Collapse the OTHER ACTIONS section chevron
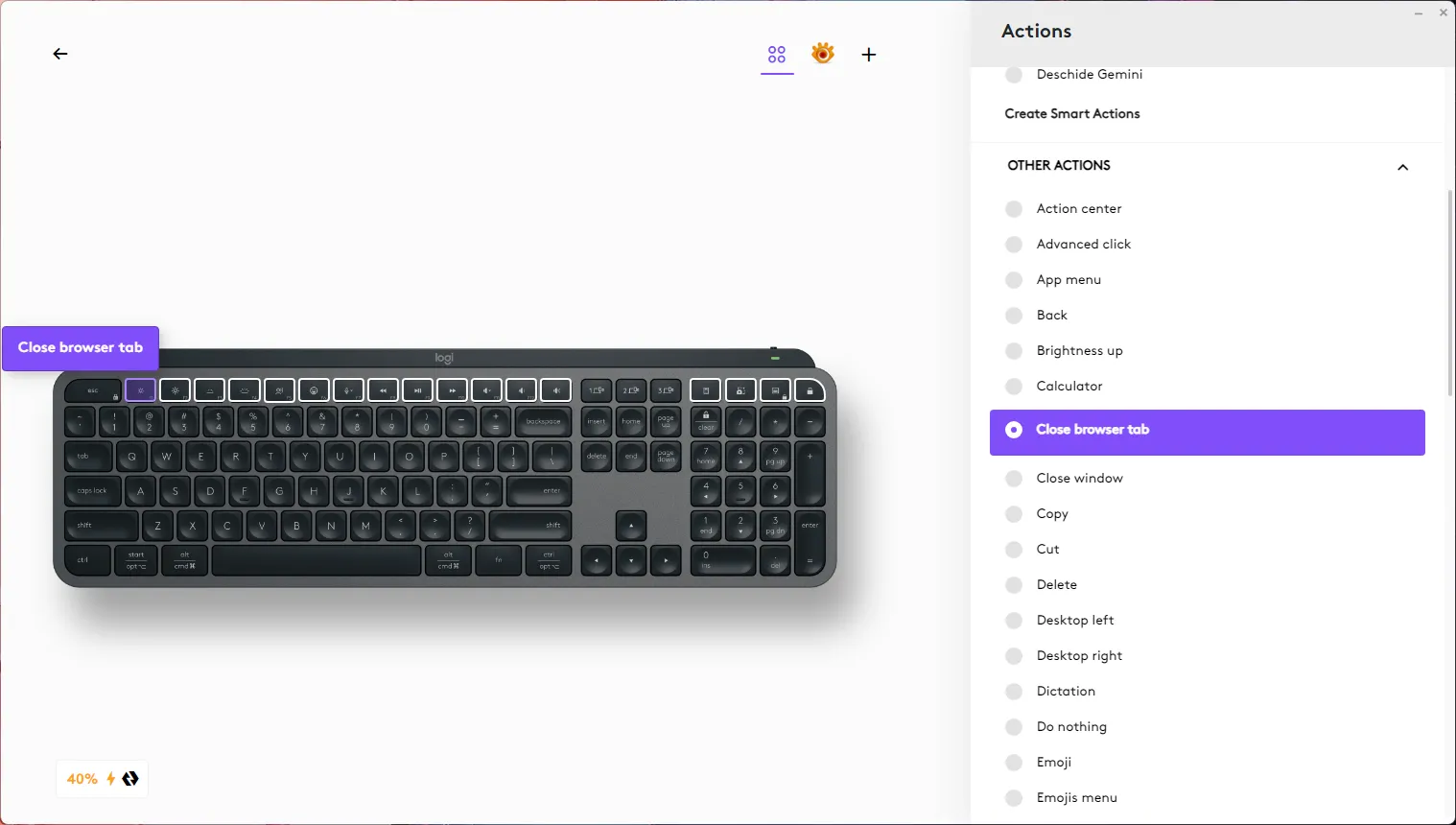The width and height of the screenshot is (1456, 825). pos(1403,167)
